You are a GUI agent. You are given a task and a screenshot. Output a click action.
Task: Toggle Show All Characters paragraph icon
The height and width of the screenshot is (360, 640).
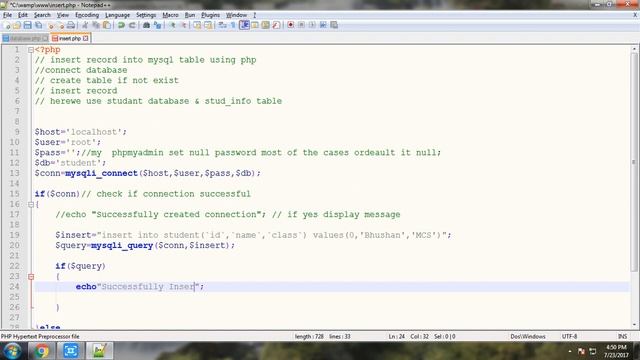coord(233,25)
